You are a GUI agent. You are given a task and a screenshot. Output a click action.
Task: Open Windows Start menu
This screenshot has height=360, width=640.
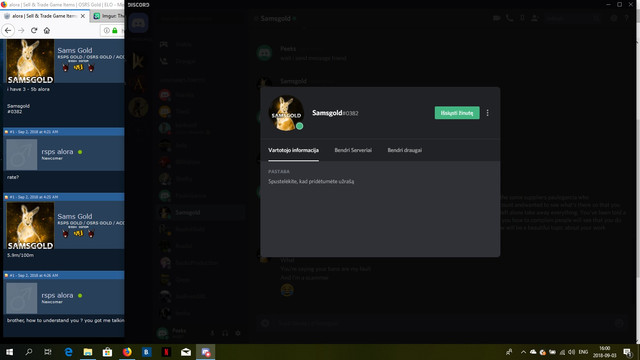(9, 352)
